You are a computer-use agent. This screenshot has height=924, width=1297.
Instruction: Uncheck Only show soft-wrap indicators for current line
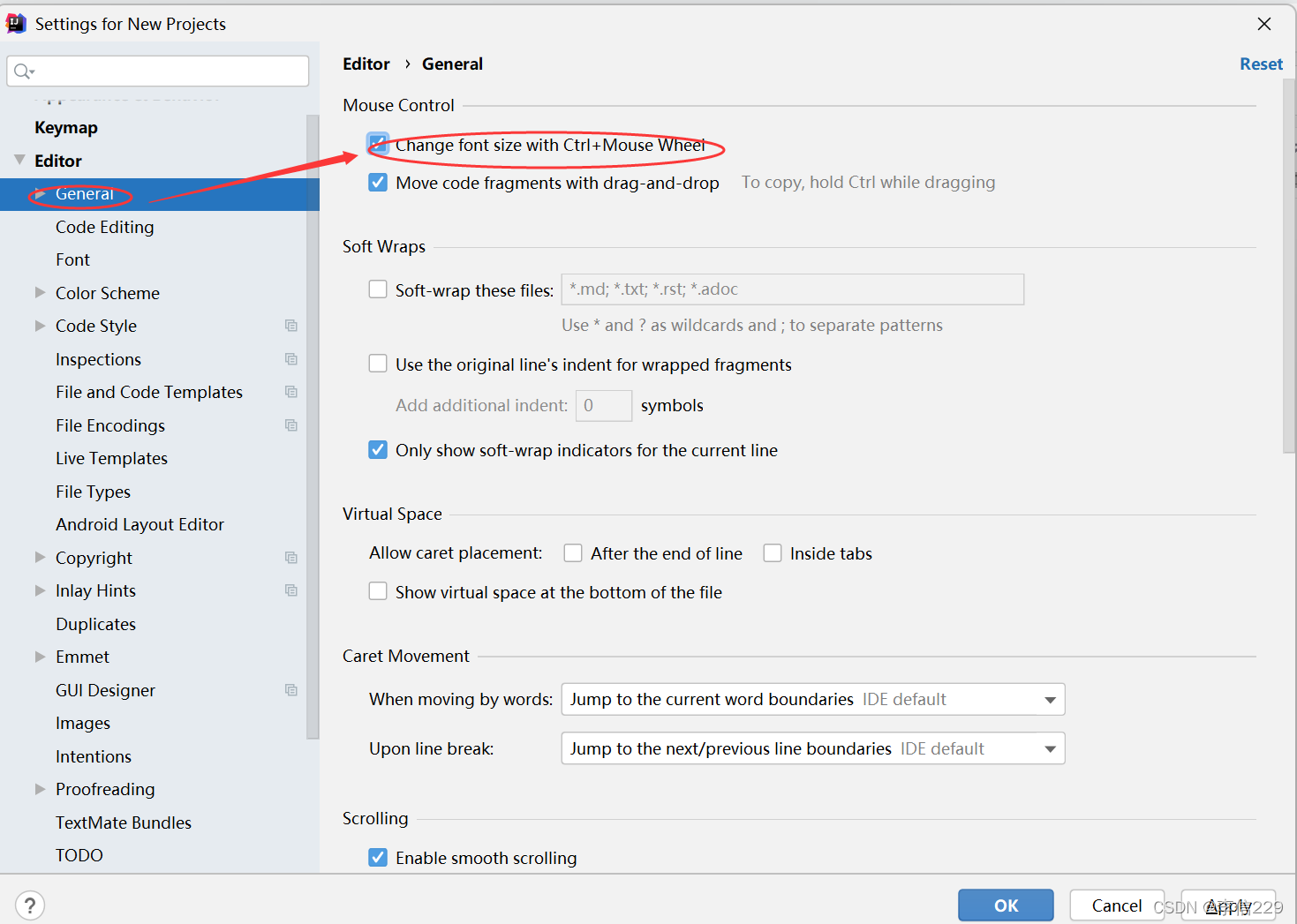pyautogui.click(x=378, y=450)
